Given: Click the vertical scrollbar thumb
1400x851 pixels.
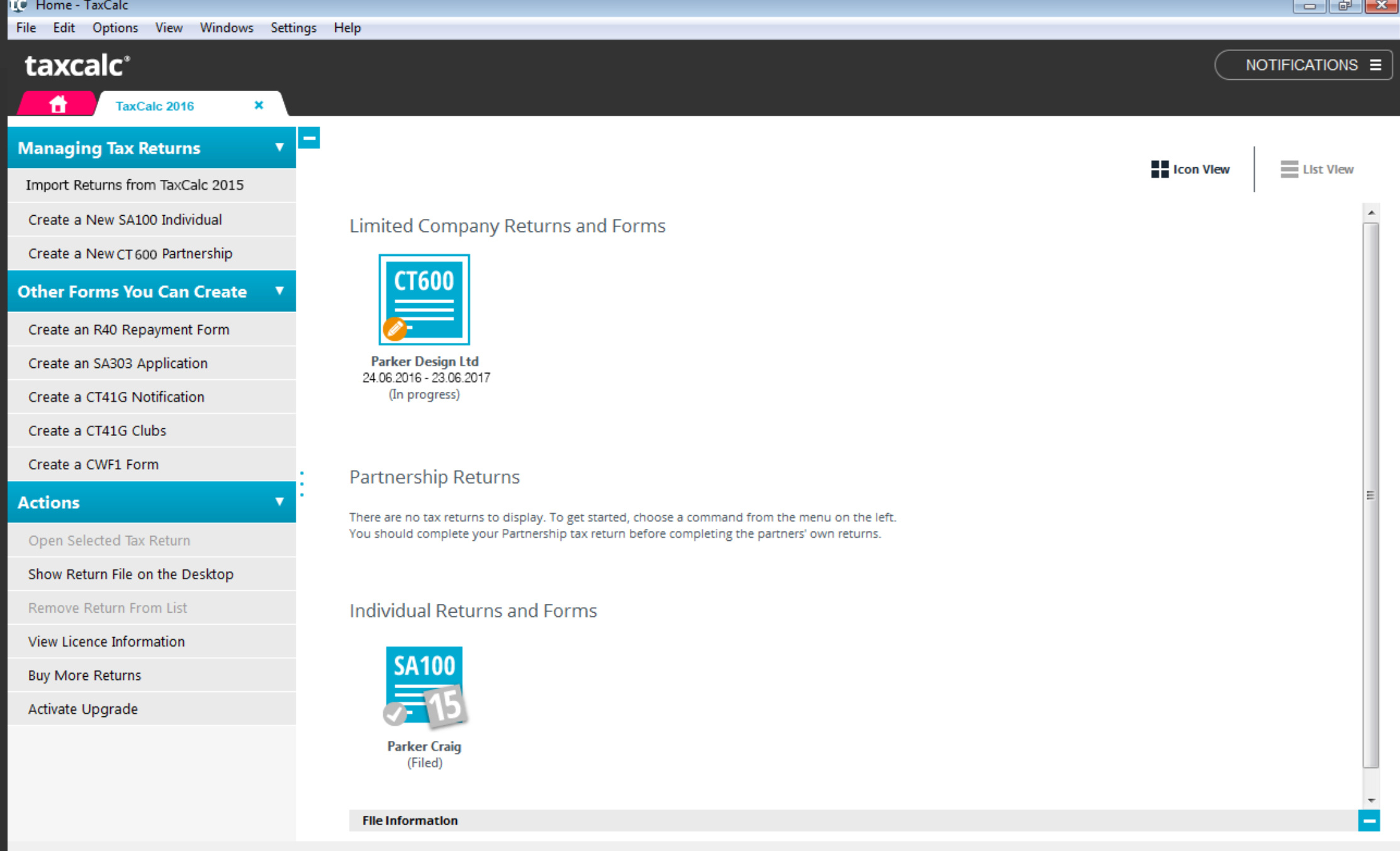Looking at the screenshot, I should point(1371,495).
